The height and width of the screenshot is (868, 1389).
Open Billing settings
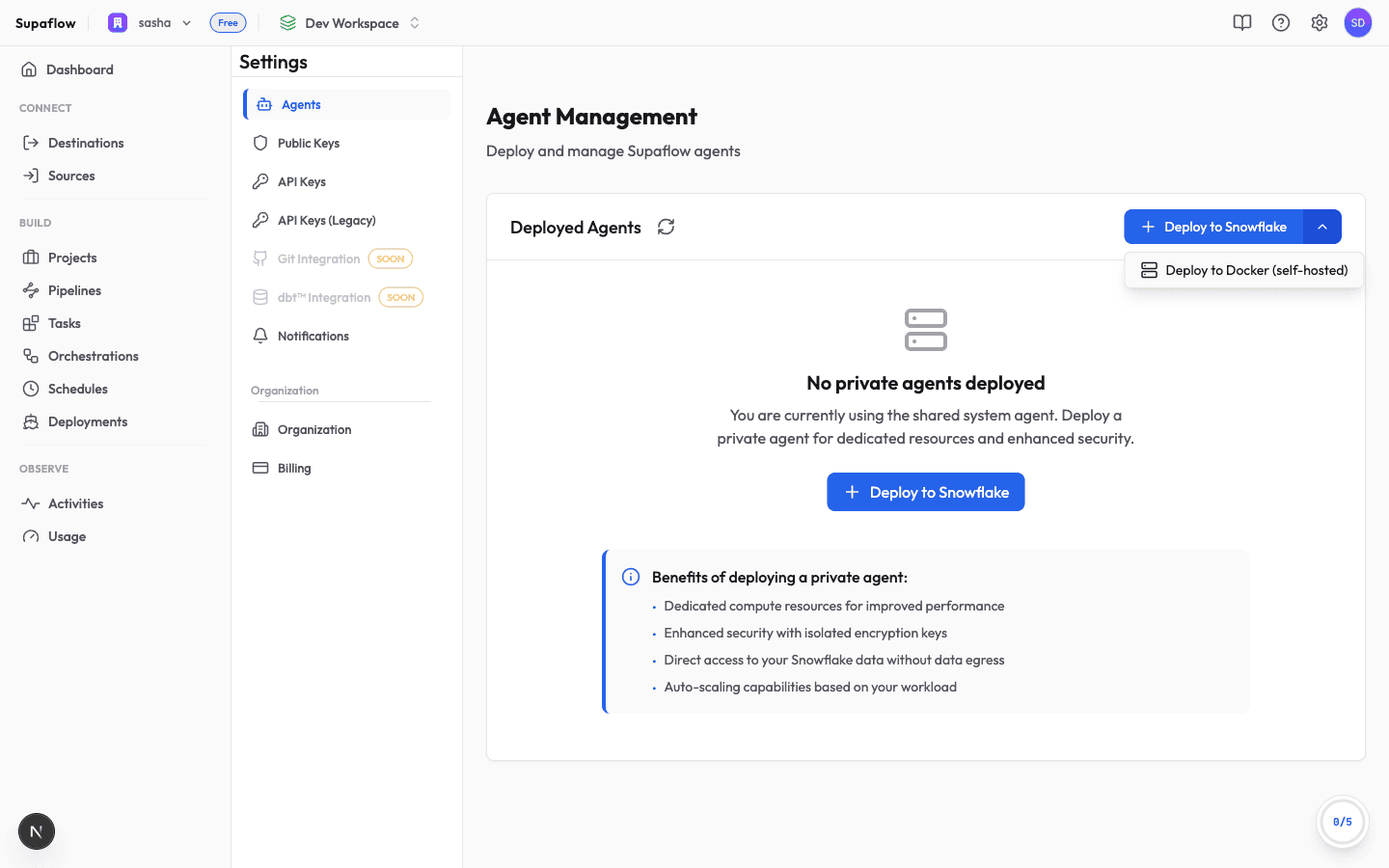click(x=347, y=468)
